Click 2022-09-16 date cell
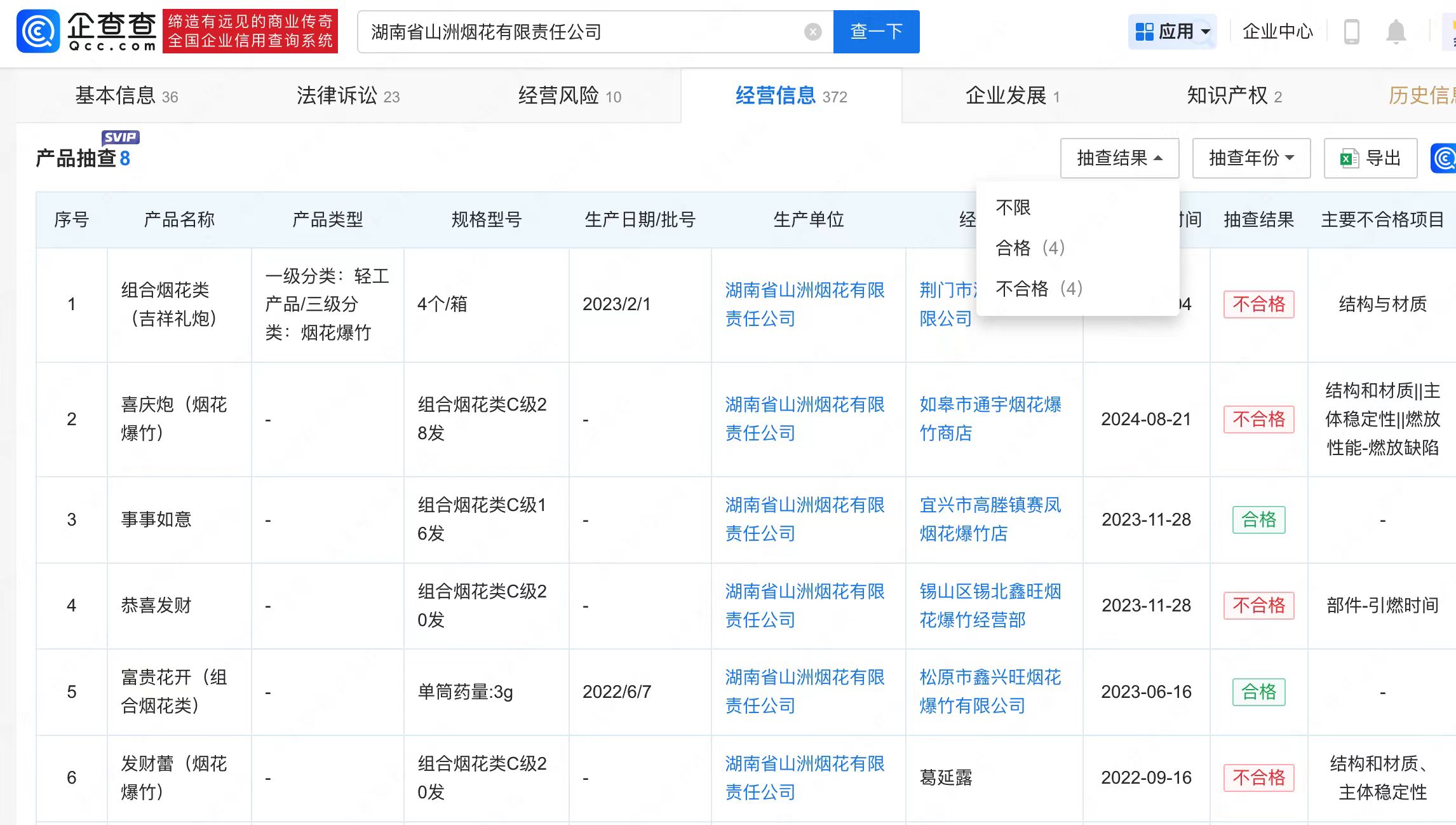The image size is (1456, 825). tap(1146, 778)
